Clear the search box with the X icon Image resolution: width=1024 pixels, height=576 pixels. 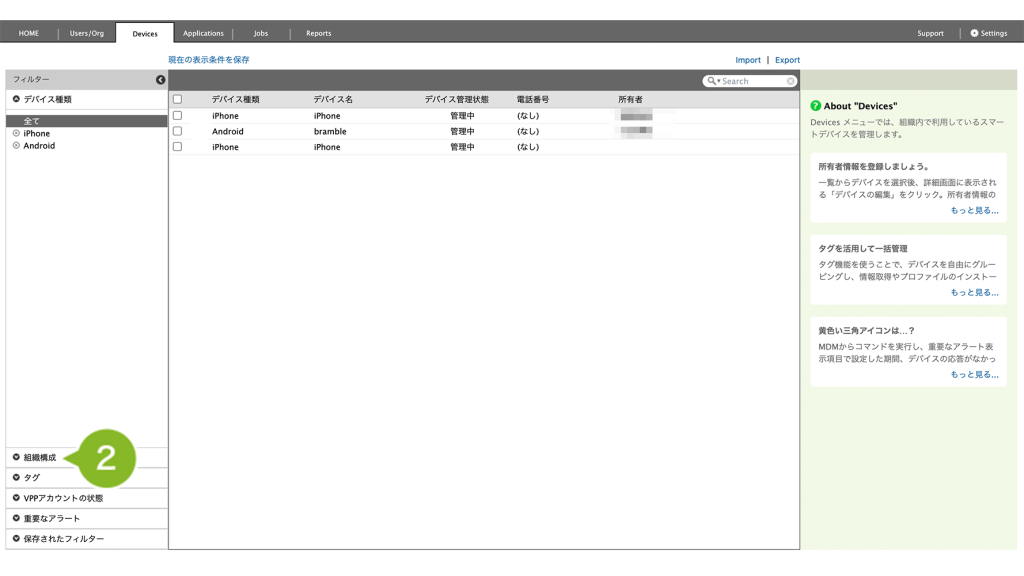click(x=791, y=81)
